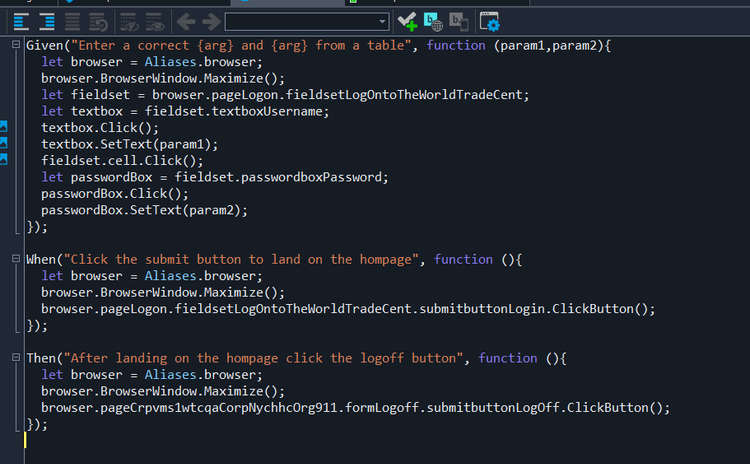750x464 pixels.
Task: Toggle the crossed-out eye hide icon
Action: click(129, 22)
